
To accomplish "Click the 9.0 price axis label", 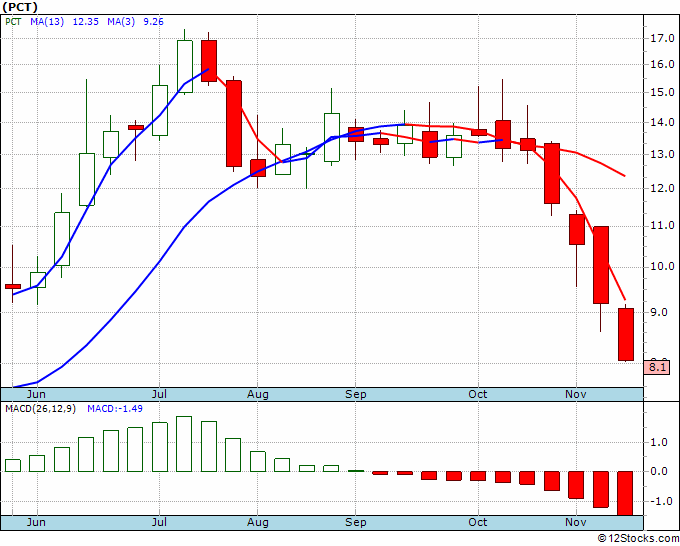I will pos(659,312).
